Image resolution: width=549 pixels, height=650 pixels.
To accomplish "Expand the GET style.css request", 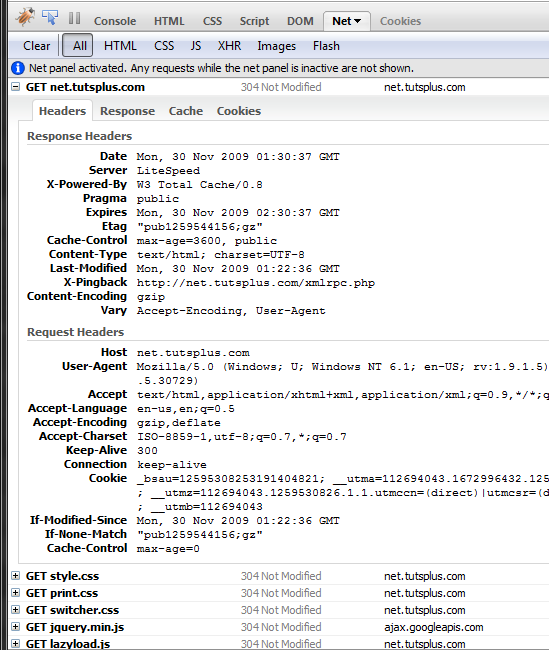I will coord(15,576).
